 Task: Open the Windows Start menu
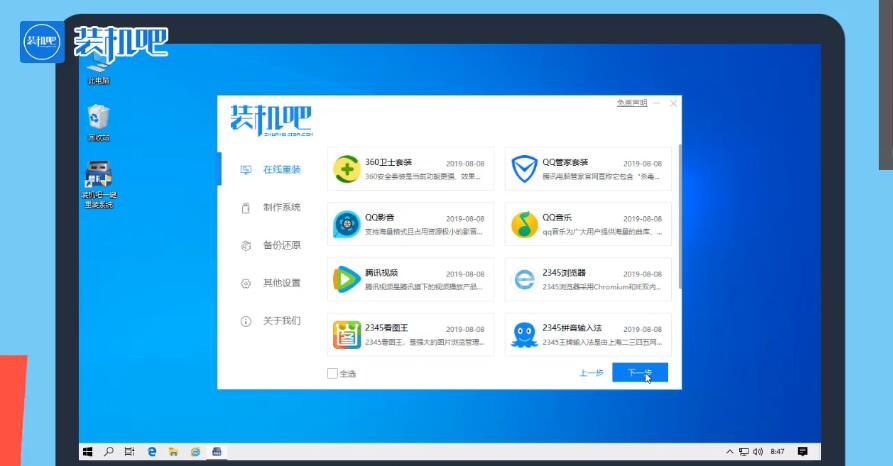(x=88, y=452)
